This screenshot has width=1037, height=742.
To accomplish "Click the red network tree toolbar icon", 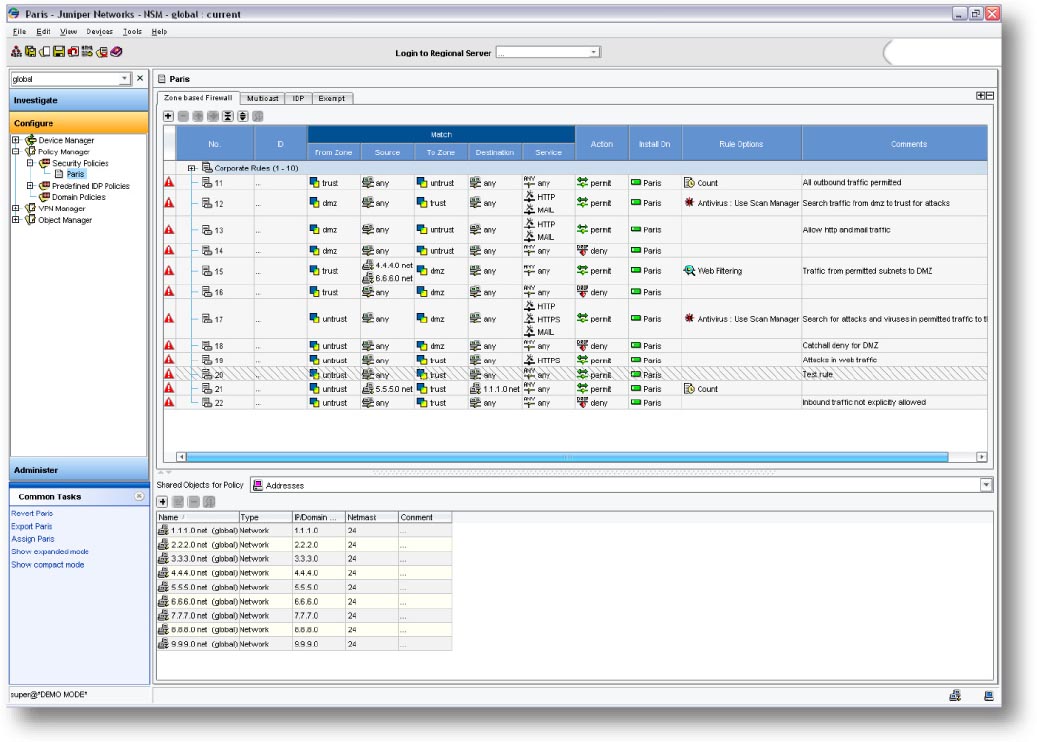I will (x=17, y=52).
